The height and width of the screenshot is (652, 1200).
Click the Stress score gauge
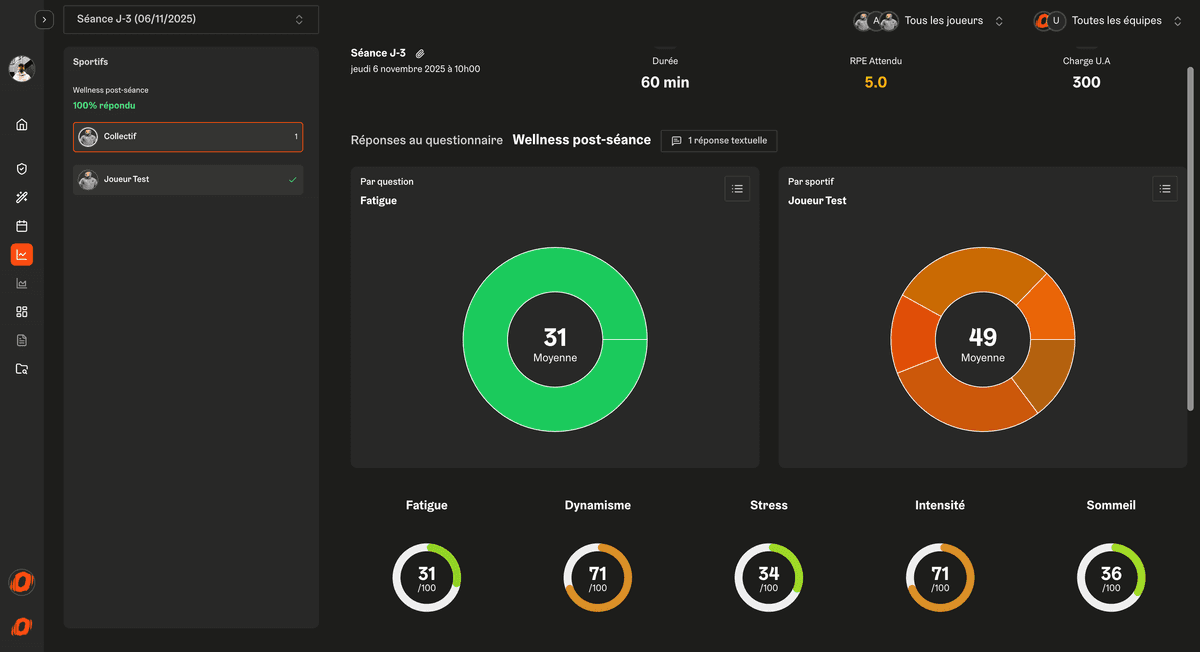coord(769,578)
